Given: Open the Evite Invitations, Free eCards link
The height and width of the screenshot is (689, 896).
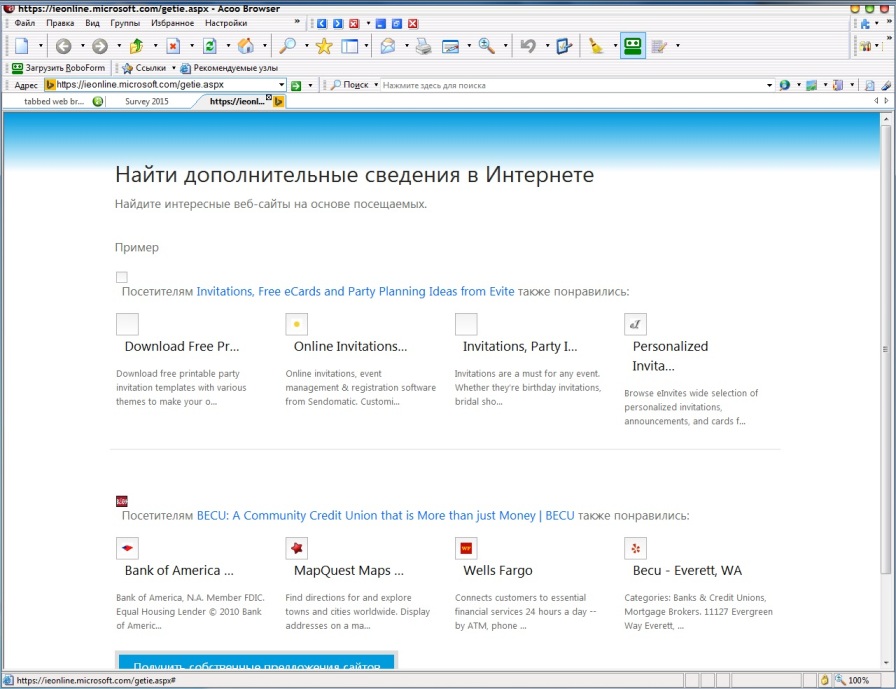Looking at the screenshot, I should [355, 291].
